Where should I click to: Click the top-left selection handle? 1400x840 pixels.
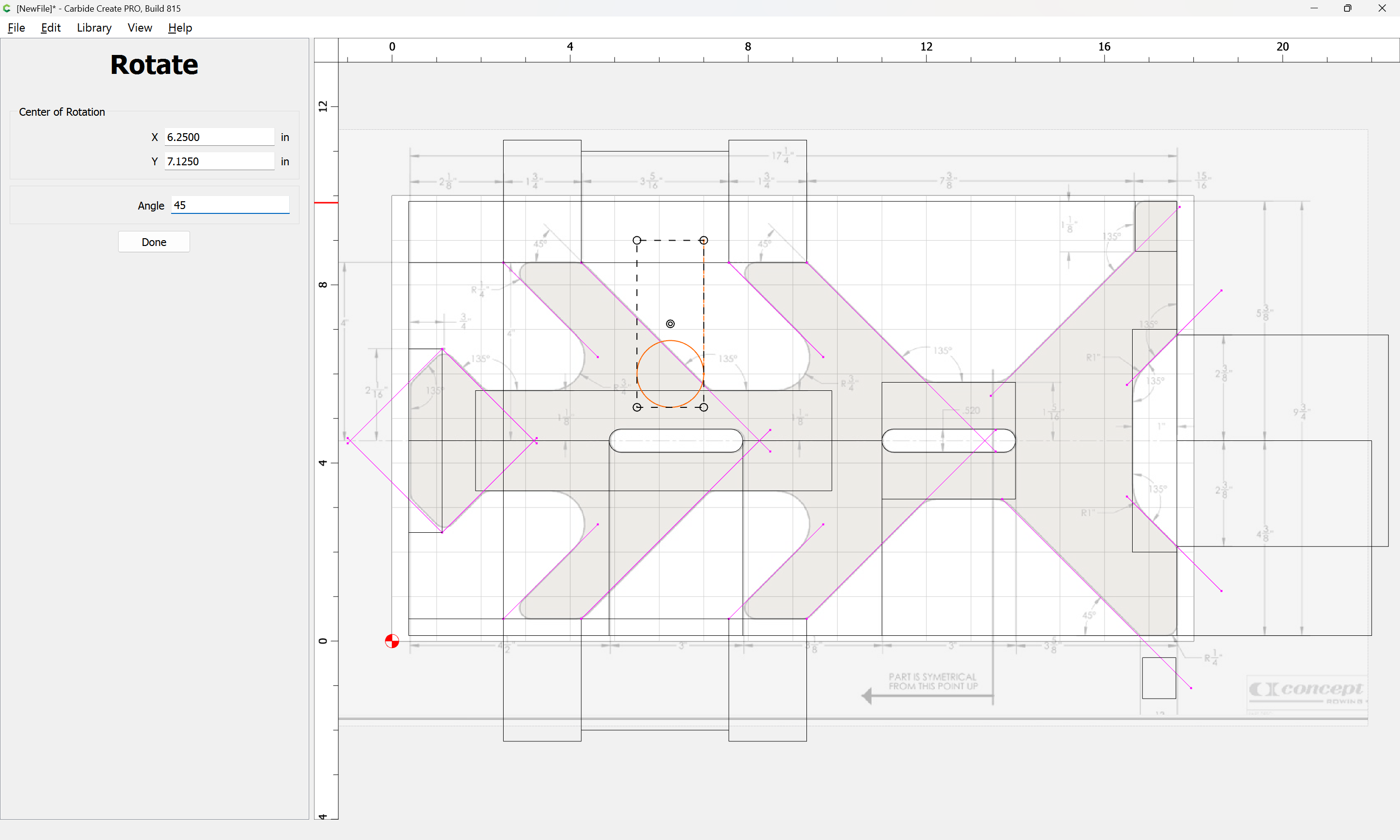pyautogui.click(x=637, y=241)
